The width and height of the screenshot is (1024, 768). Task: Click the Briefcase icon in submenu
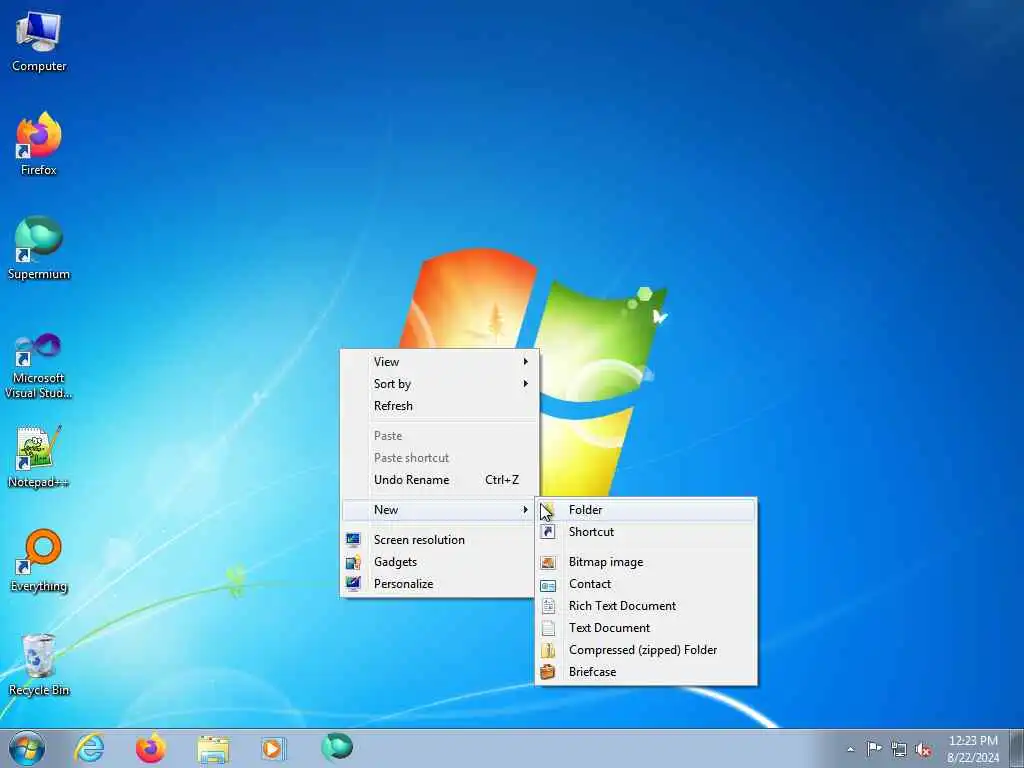(x=548, y=671)
